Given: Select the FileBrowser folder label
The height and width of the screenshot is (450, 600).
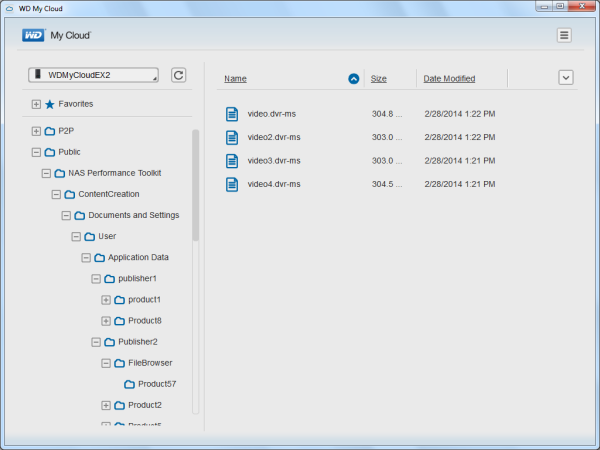Looking at the screenshot, I should pos(150,363).
